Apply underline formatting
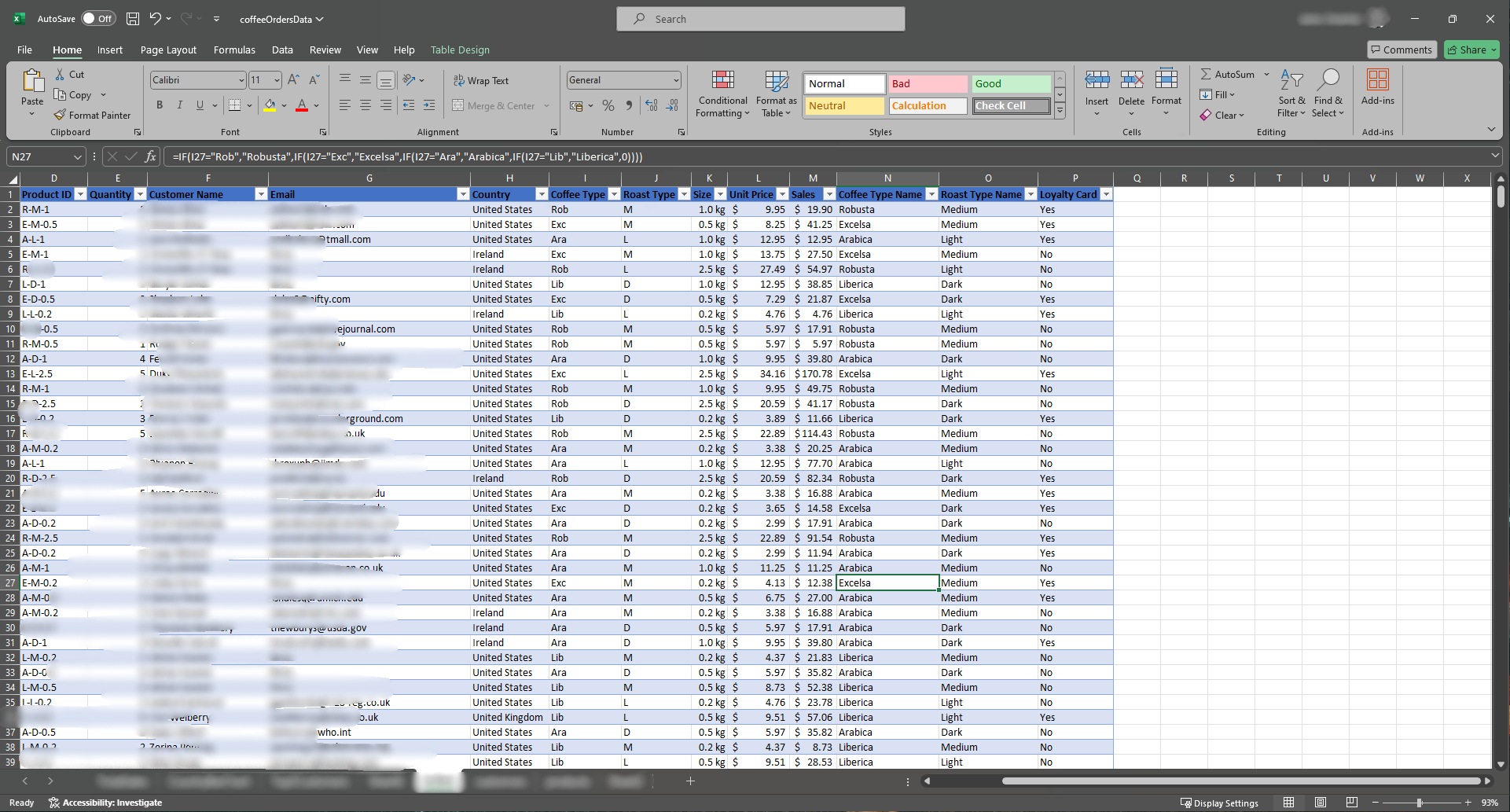The height and width of the screenshot is (812, 1510). point(200,105)
